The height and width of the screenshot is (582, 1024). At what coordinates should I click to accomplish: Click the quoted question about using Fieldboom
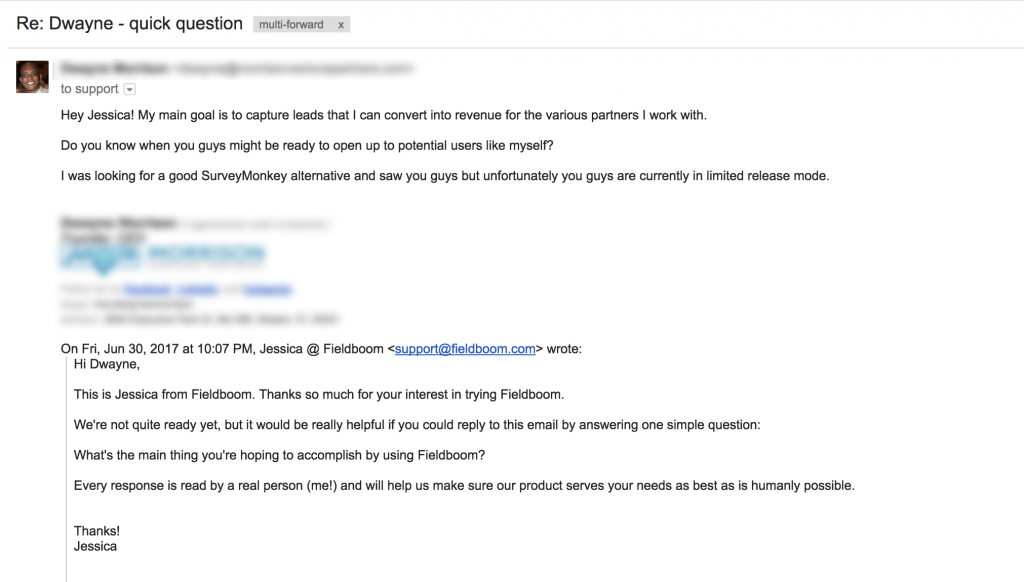pyautogui.click(x=279, y=455)
